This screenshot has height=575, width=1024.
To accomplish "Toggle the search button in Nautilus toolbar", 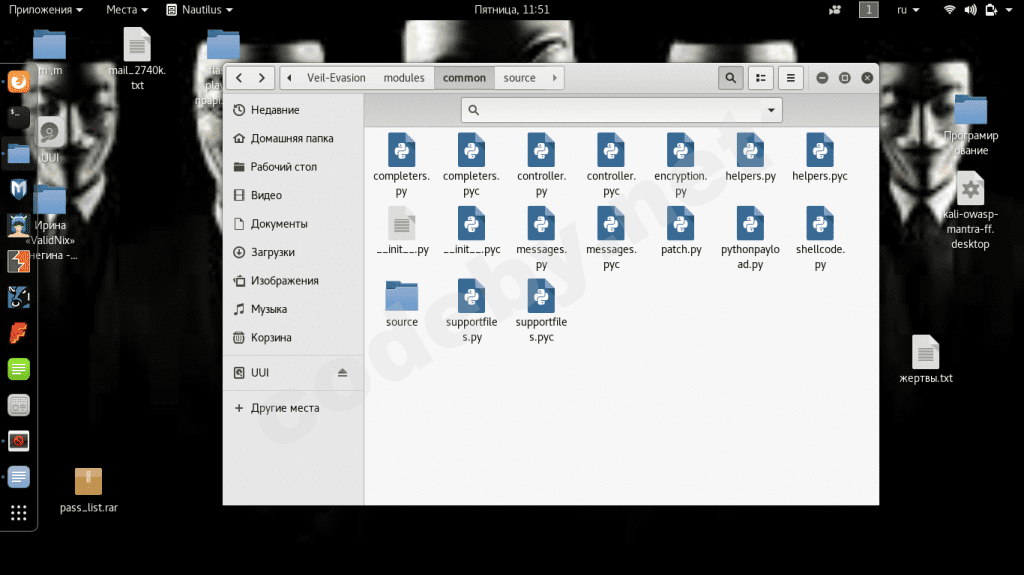I will click(730, 78).
